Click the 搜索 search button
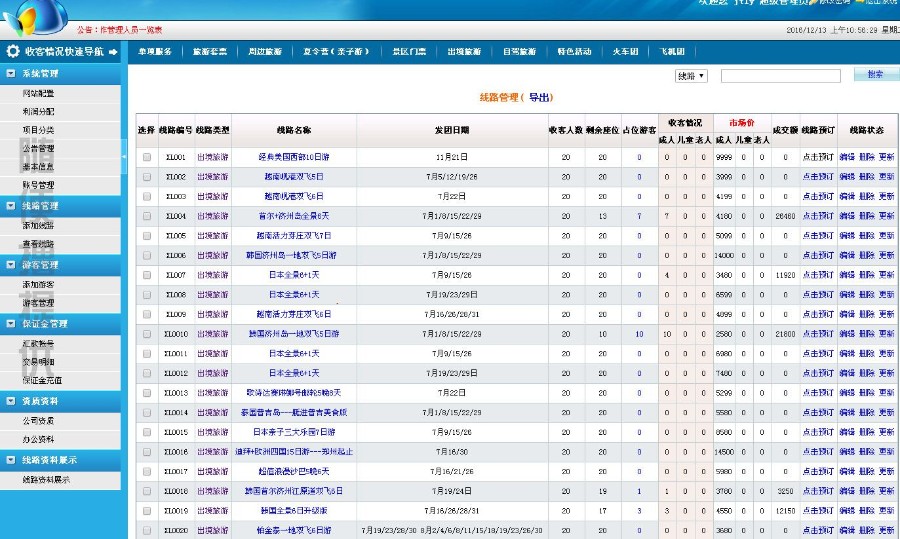Screen dimensions: 900x539 876,75
